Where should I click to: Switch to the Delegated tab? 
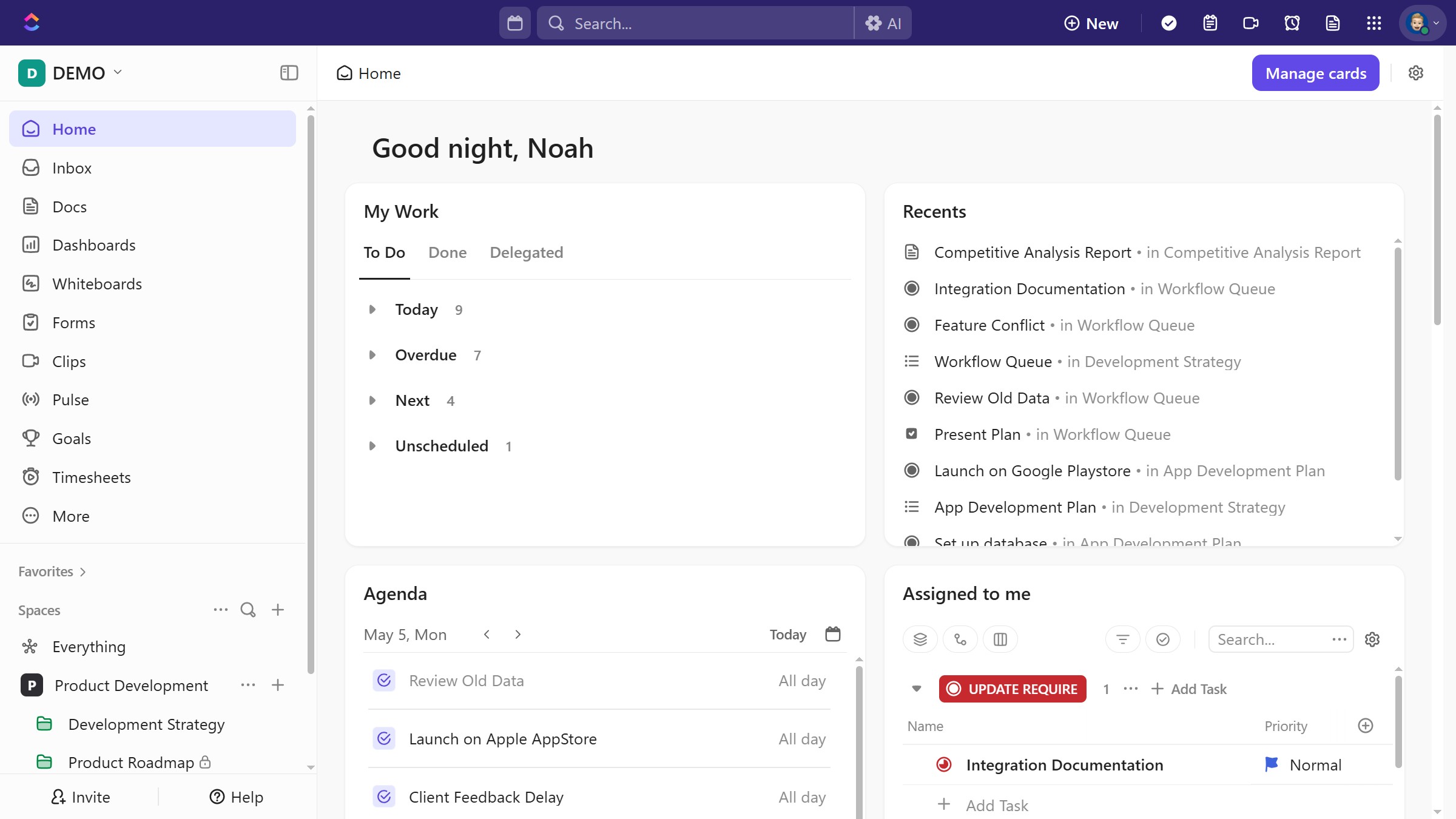click(526, 252)
